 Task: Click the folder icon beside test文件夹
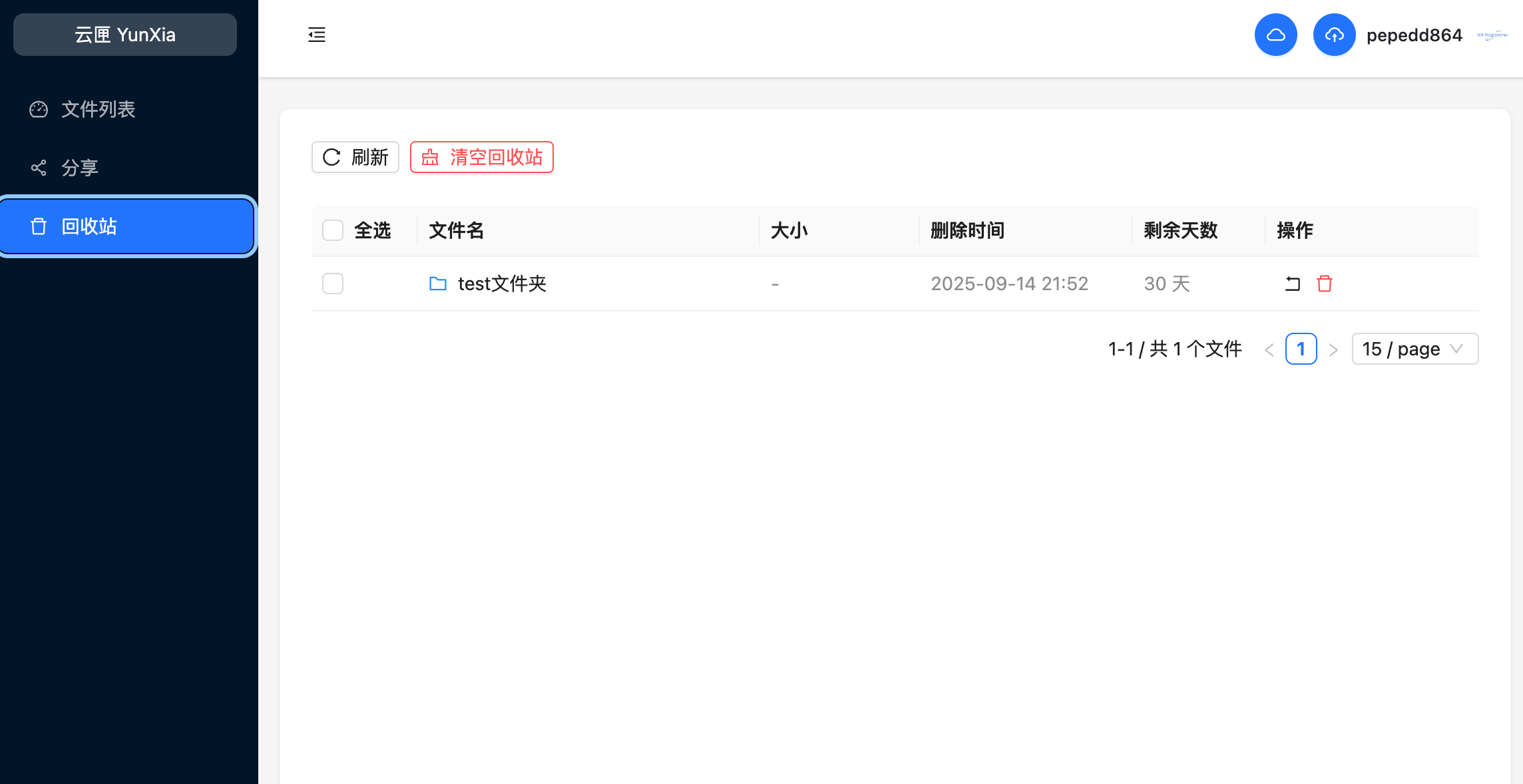pos(438,284)
